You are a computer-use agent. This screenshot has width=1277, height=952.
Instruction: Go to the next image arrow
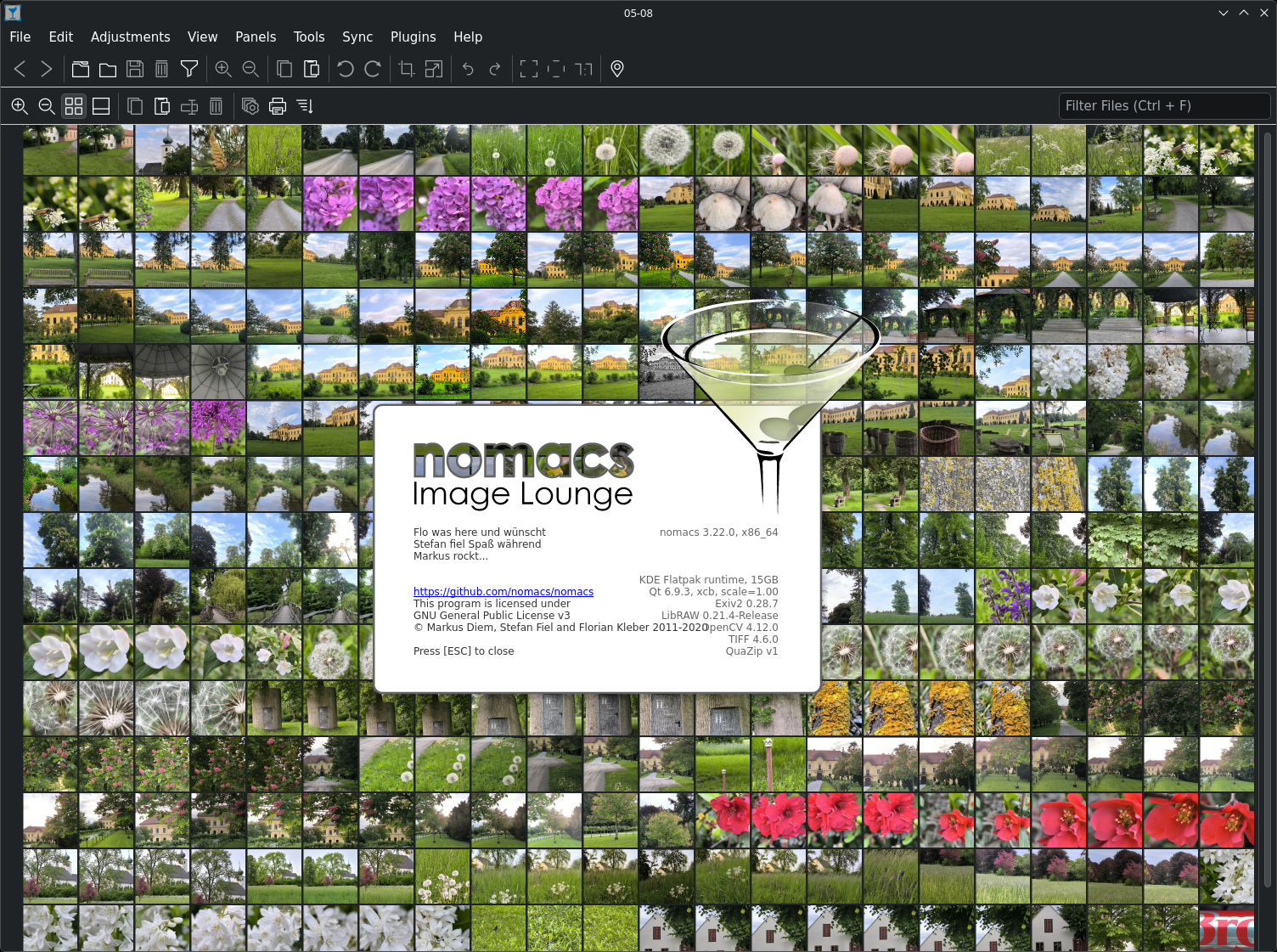pyautogui.click(x=47, y=69)
